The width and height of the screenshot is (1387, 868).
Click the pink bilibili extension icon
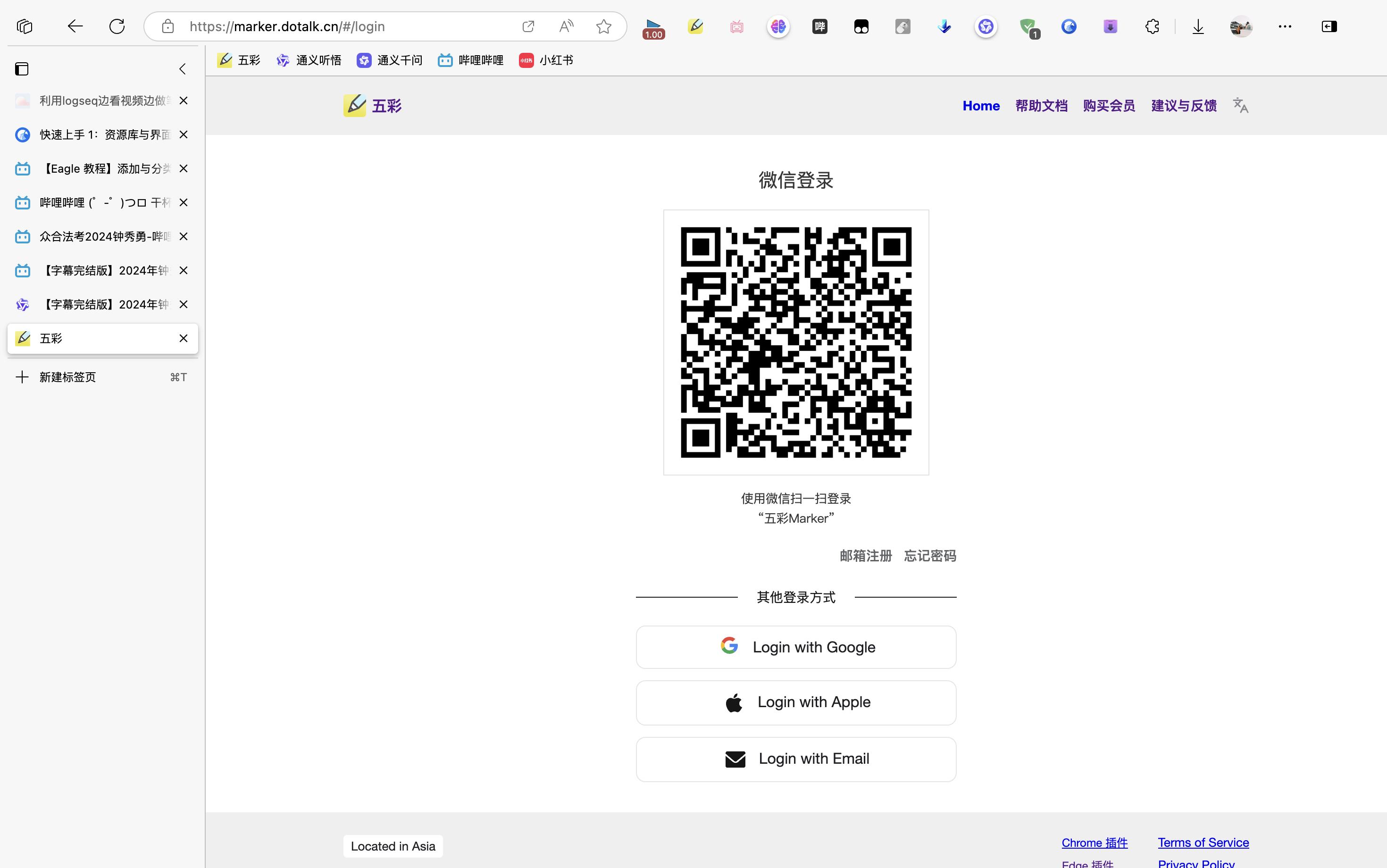(736, 26)
